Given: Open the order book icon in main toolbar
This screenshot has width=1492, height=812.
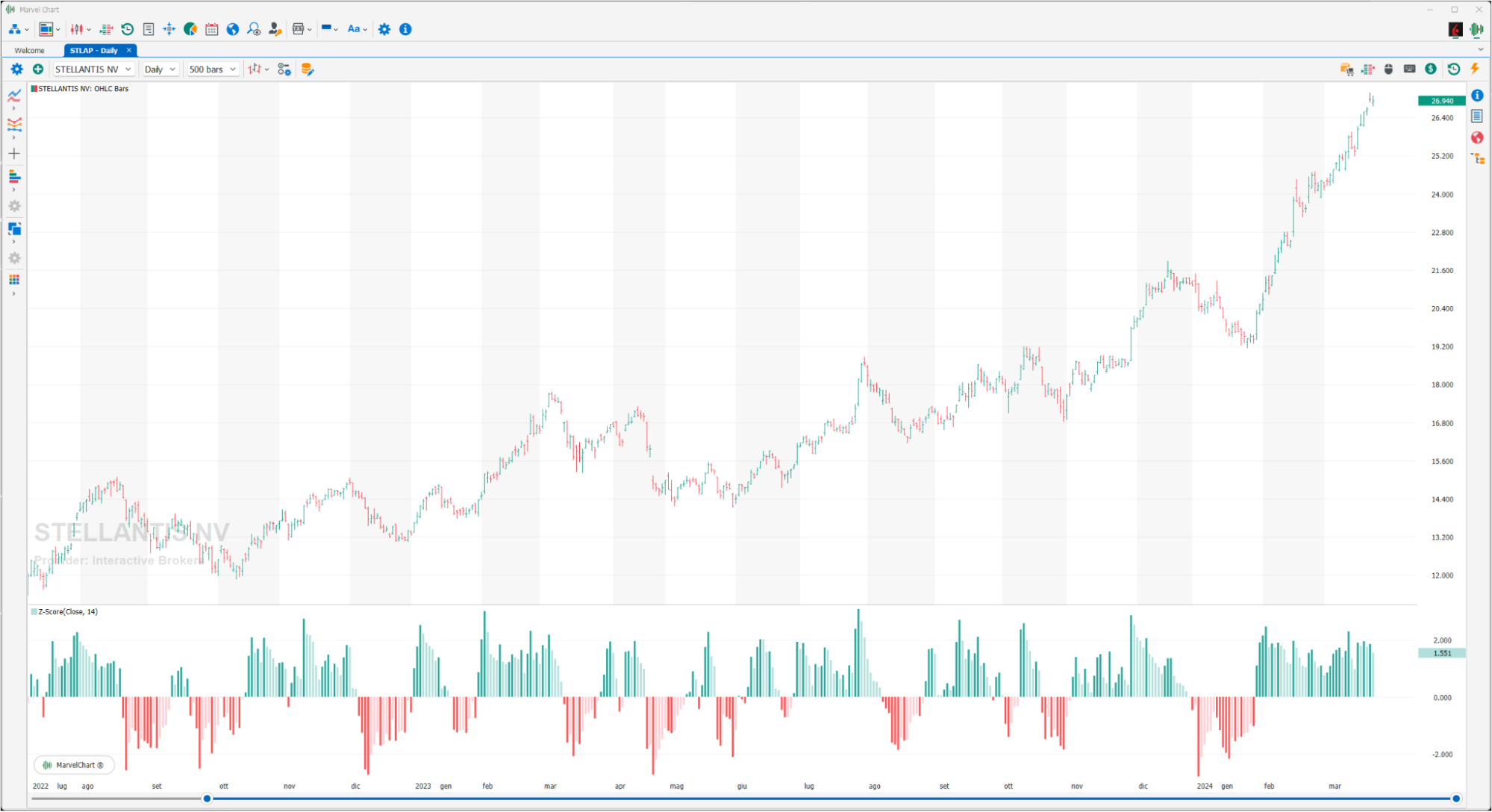Looking at the screenshot, I should [106, 29].
